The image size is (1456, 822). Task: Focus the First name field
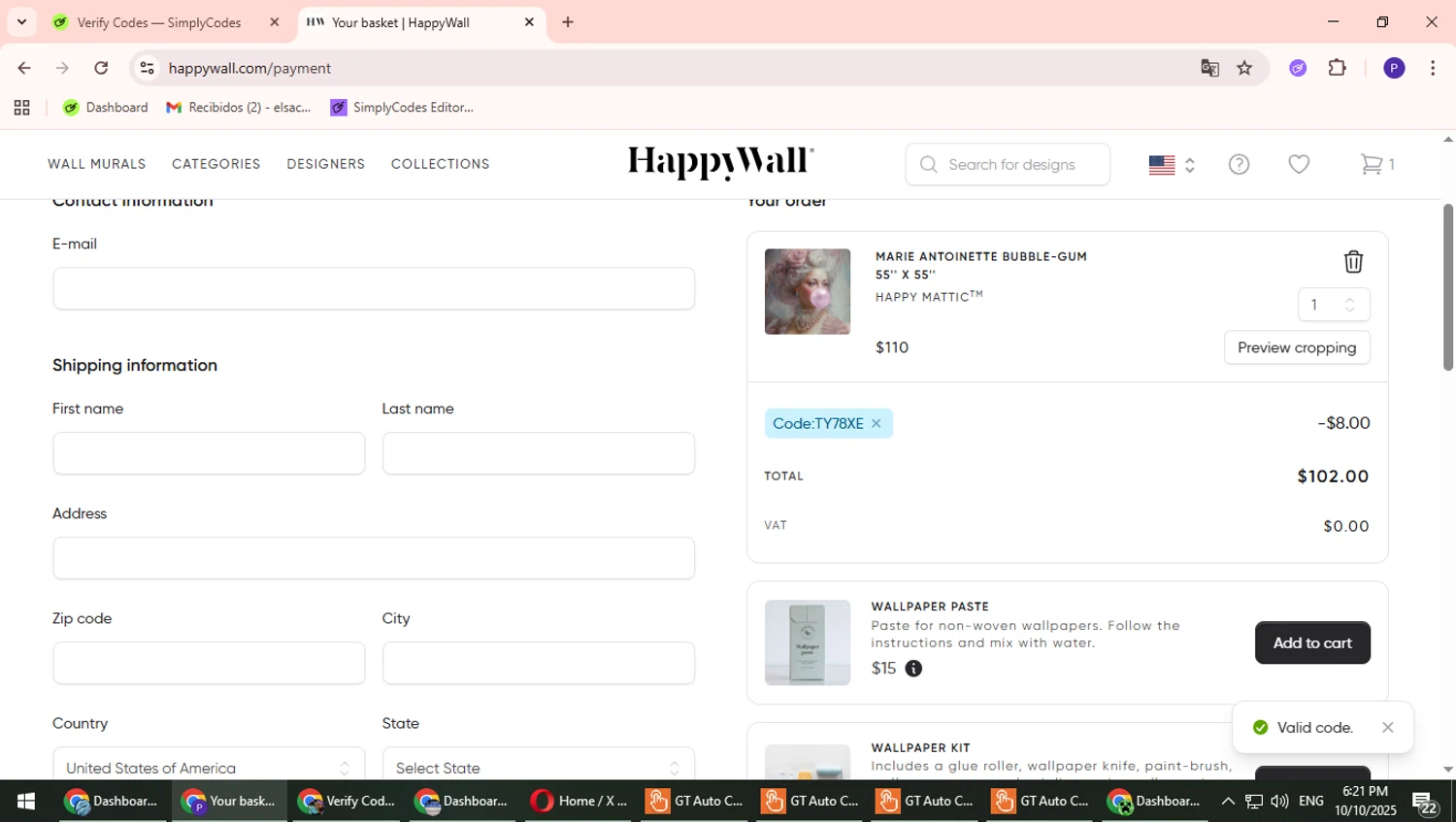209,453
